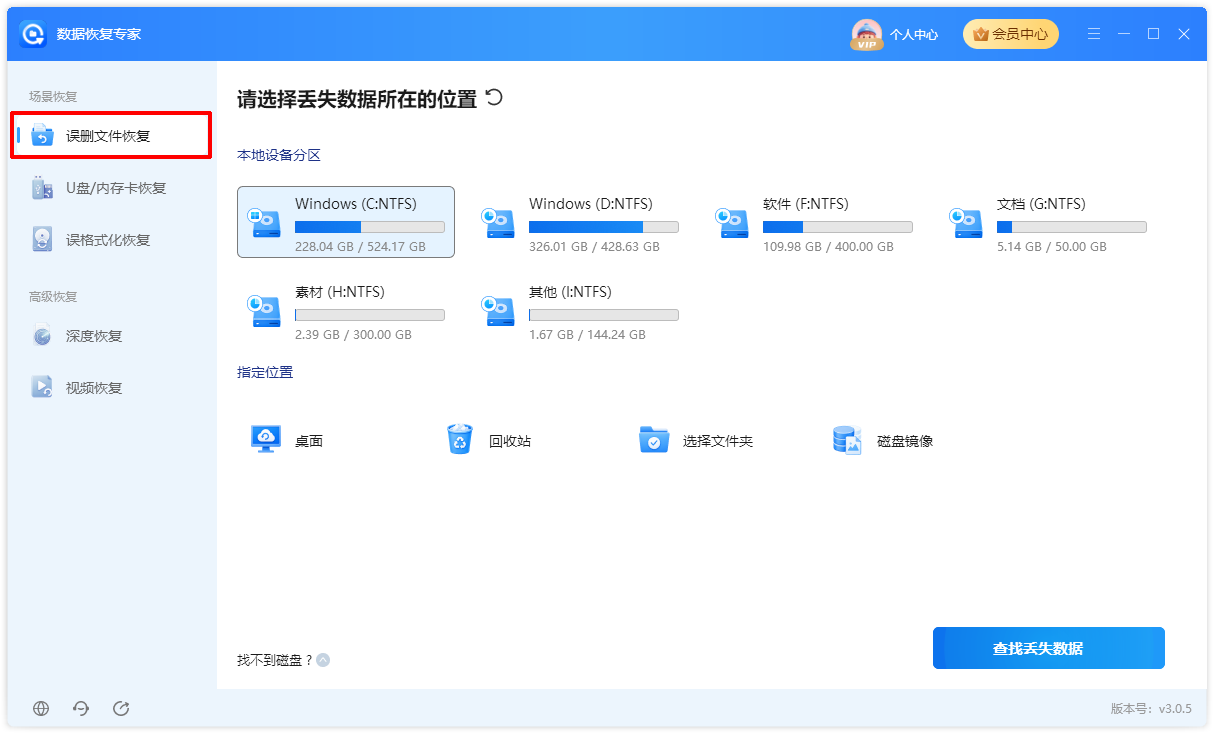Select the Windows (D:NTFS) drive icon
The height and width of the screenshot is (734, 1214).
pos(499,223)
